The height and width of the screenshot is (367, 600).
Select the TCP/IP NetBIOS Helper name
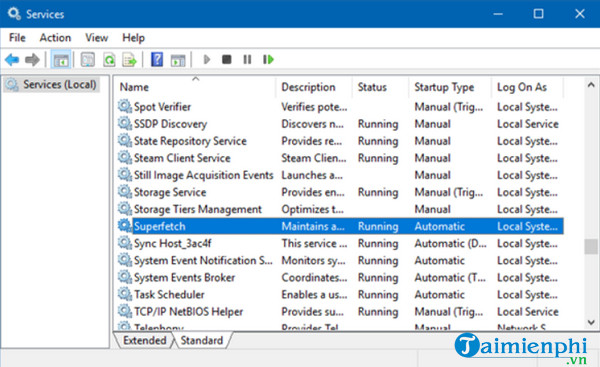coord(188,312)
